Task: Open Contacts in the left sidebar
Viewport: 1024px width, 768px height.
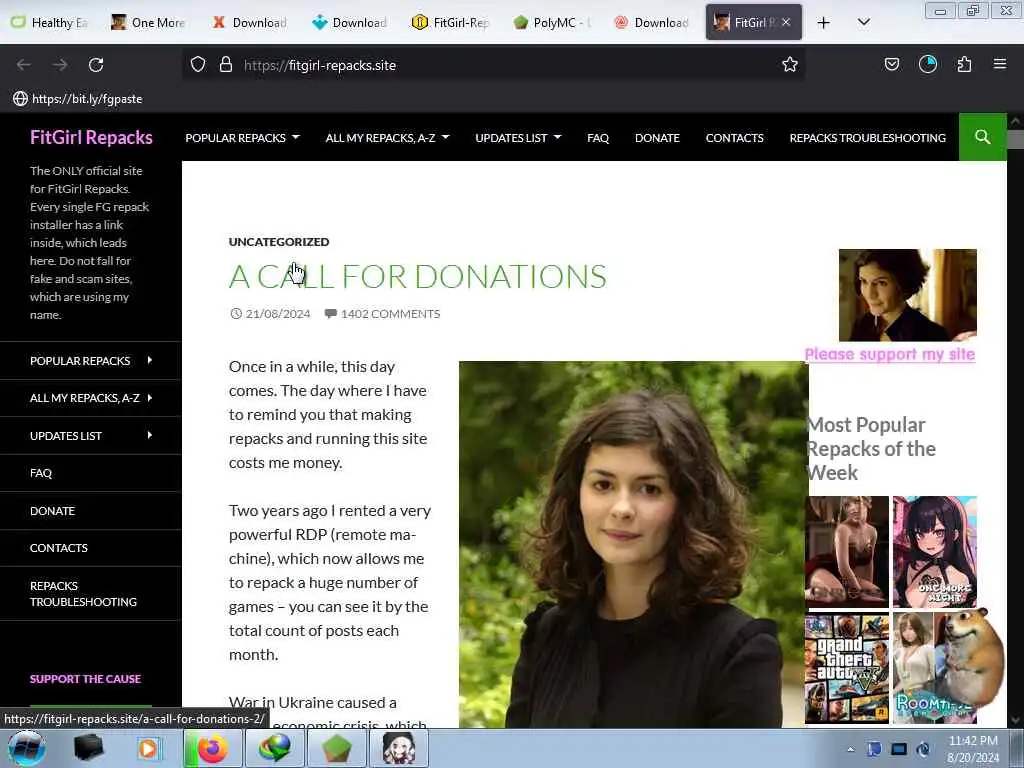Action: (x=59, y=548)
